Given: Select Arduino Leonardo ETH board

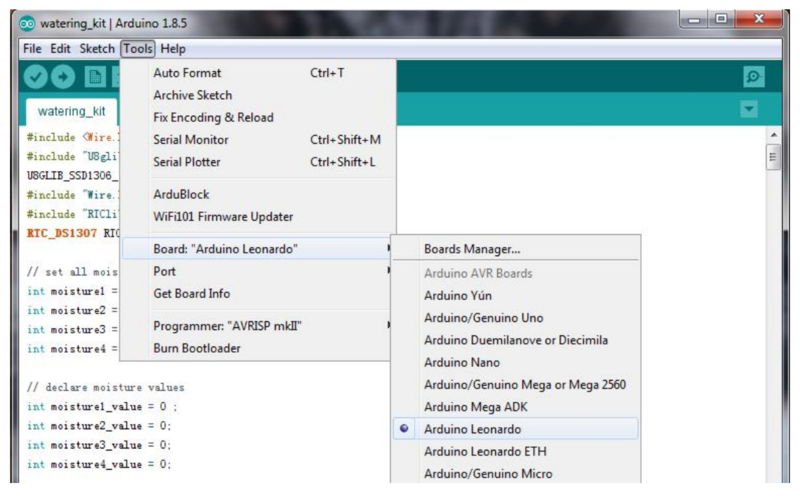Looking at the screenshot, I should [x=516, y=452].
